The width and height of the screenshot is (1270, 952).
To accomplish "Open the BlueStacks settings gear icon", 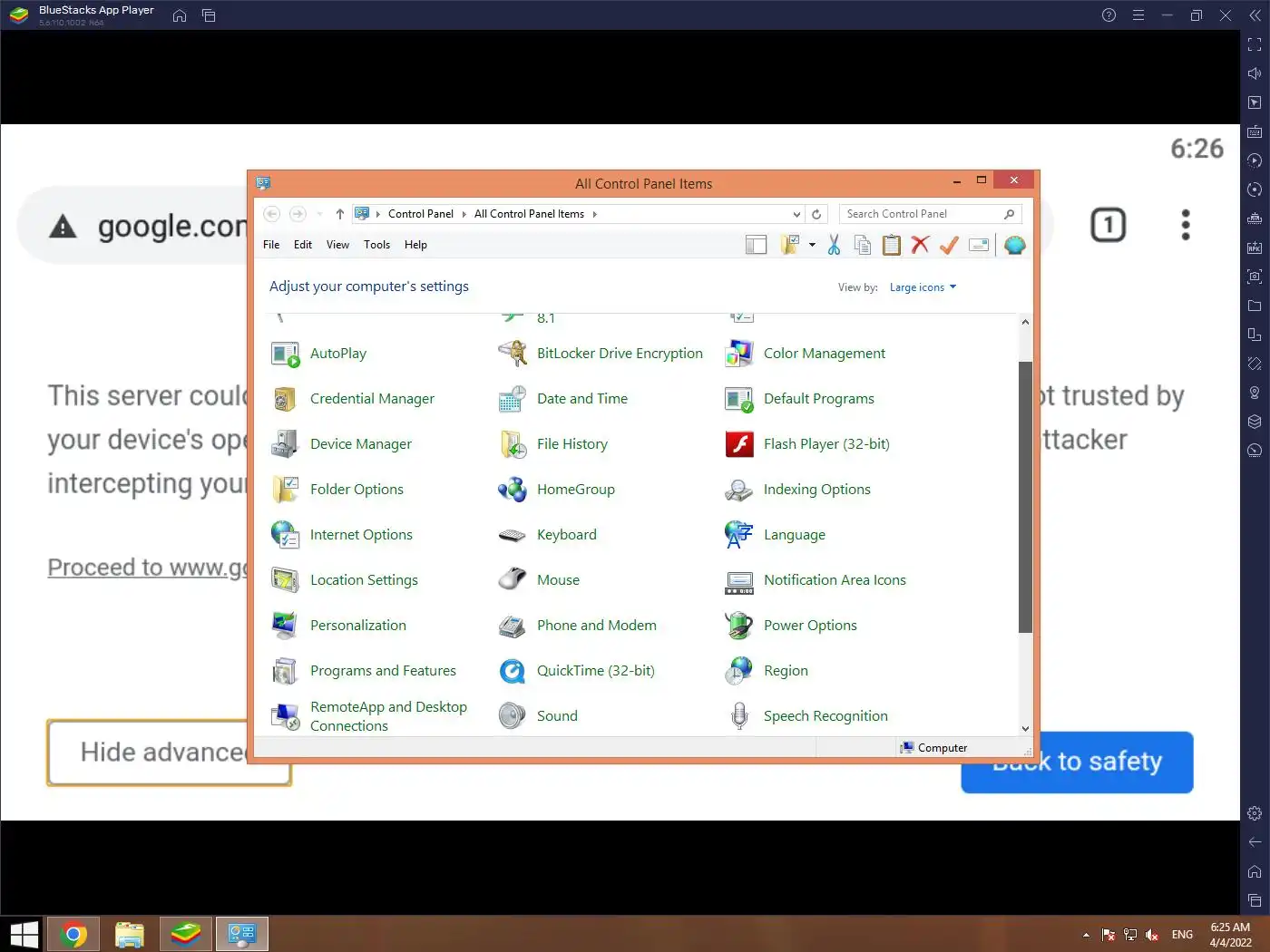I will click(x=1255, y=813).
